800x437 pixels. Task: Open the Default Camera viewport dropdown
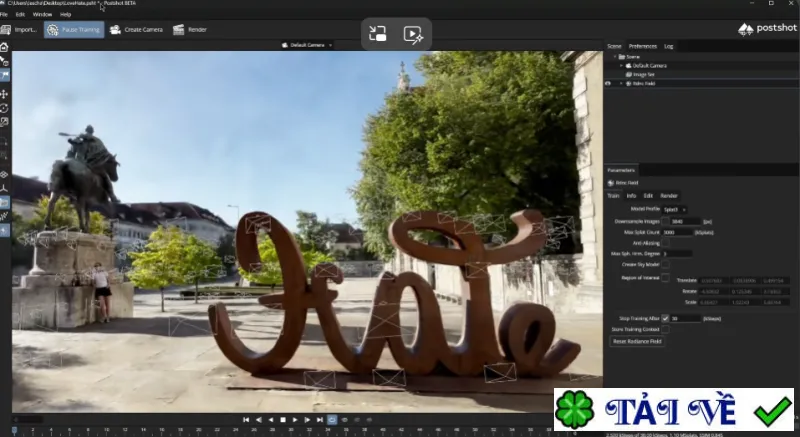[307, 45]
